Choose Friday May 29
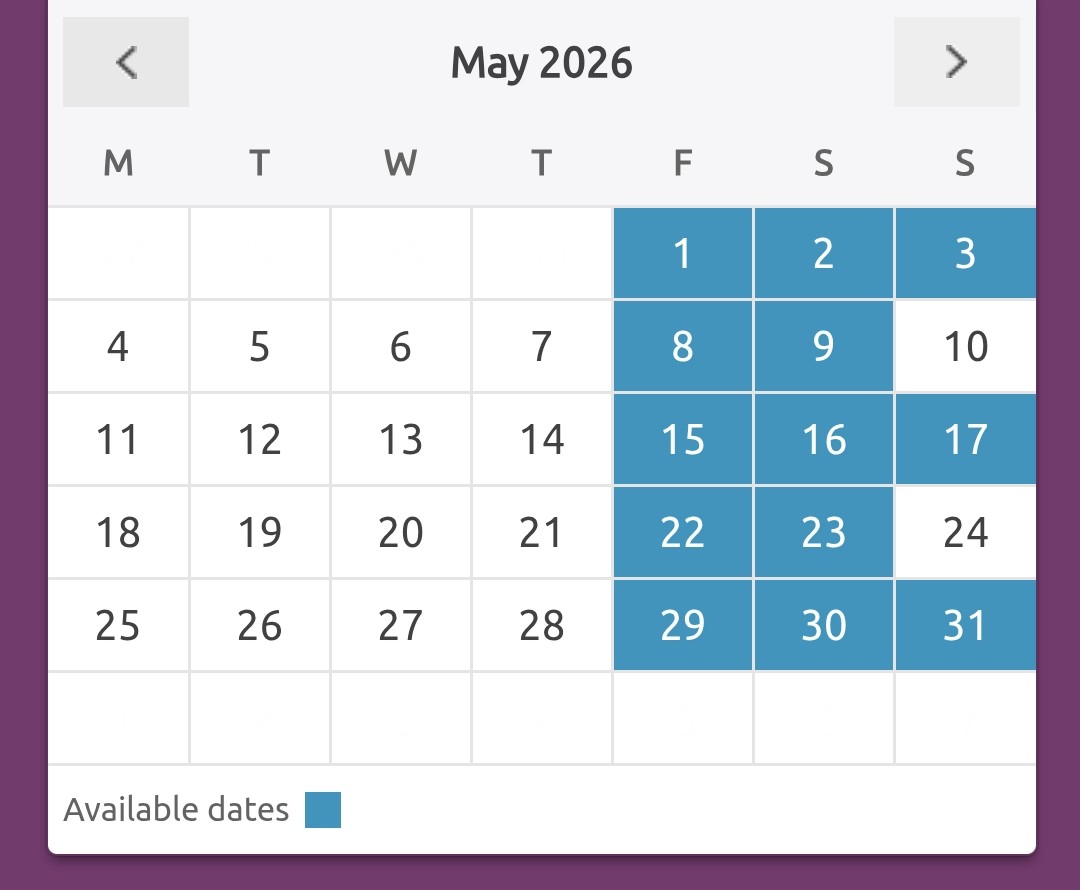The image size is (1080, 890). (x=682, y=626)
